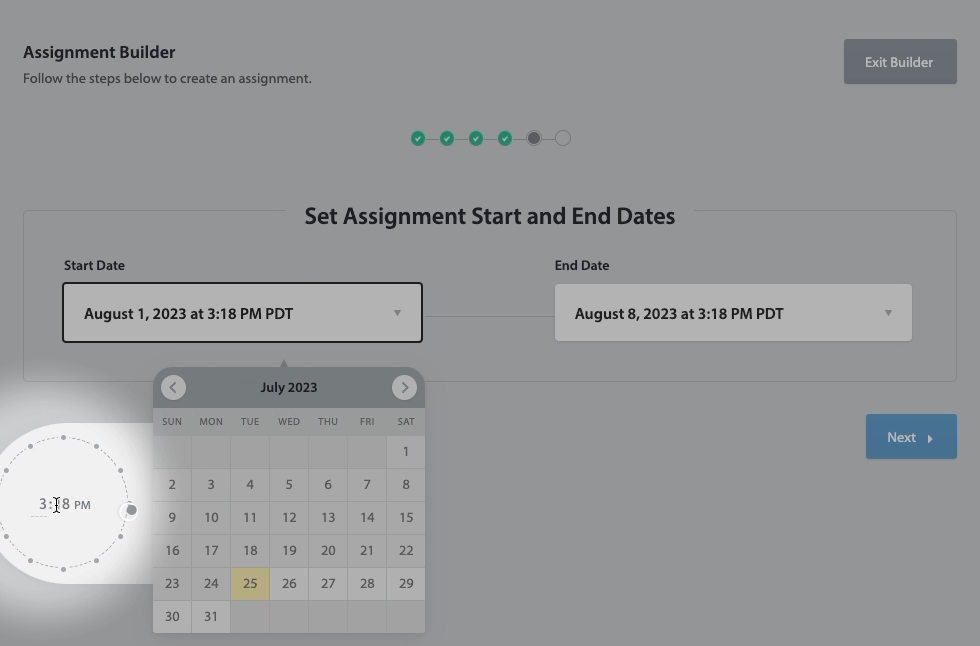
Task: Open the Start Date dropdown arrow
Action: coord(397,313)
